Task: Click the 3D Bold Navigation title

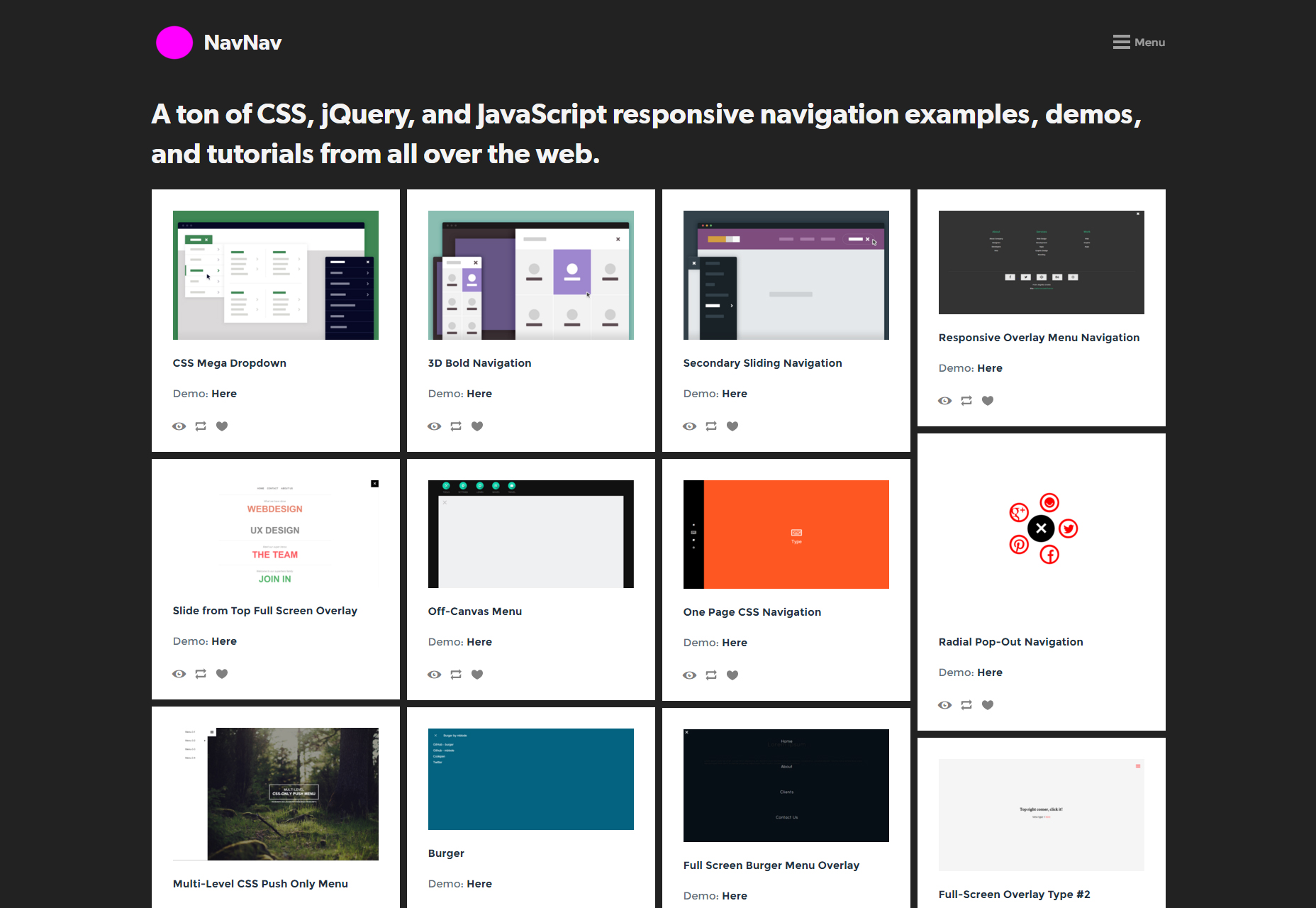Action: (479, 363)
